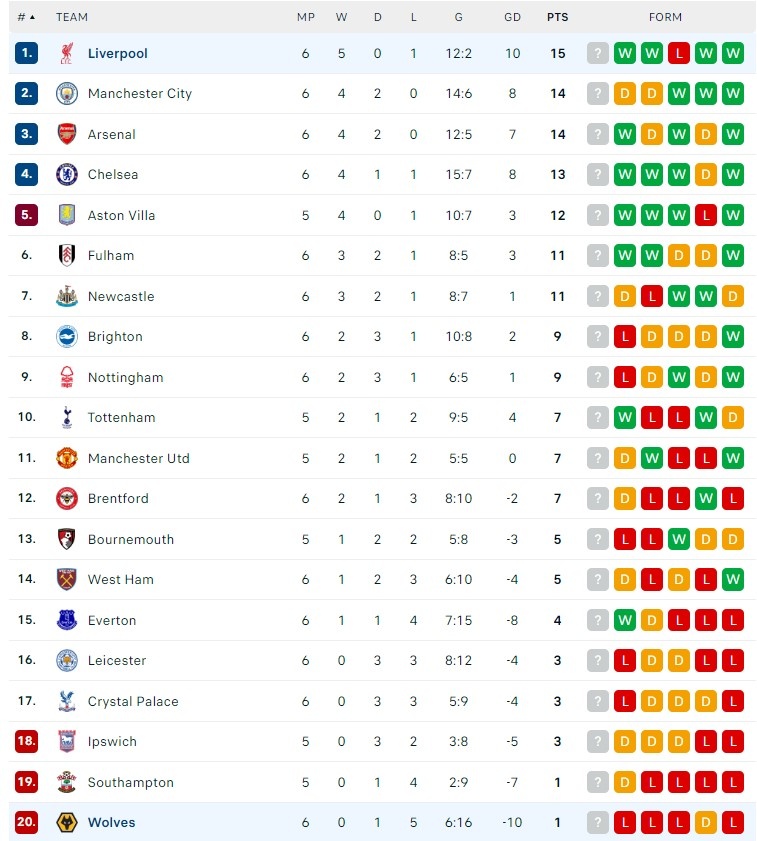Open the Newcastle team link
The image size is (757, 841).
pos(121,296)
